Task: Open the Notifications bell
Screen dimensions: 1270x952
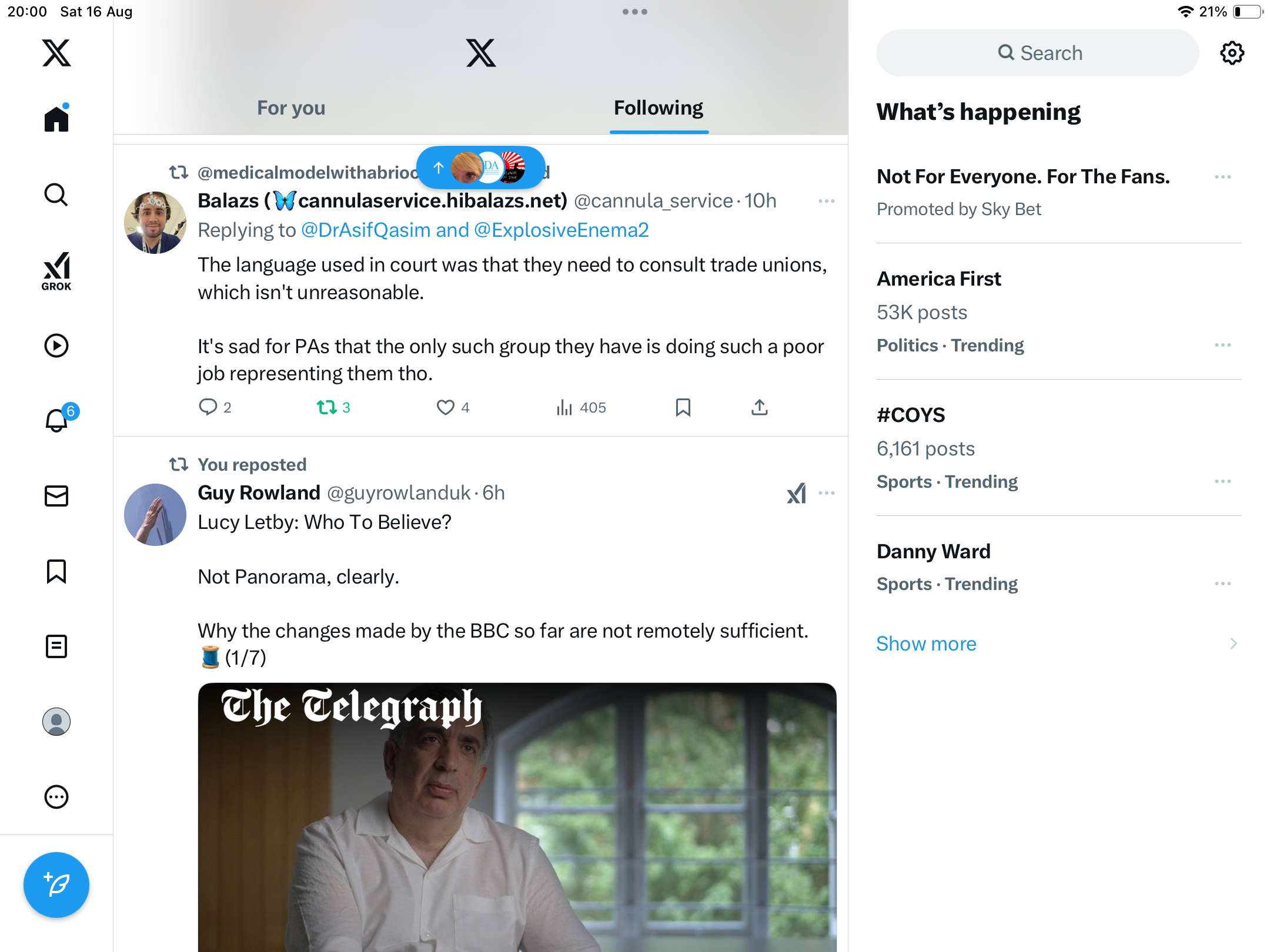Action: (56, 420)
